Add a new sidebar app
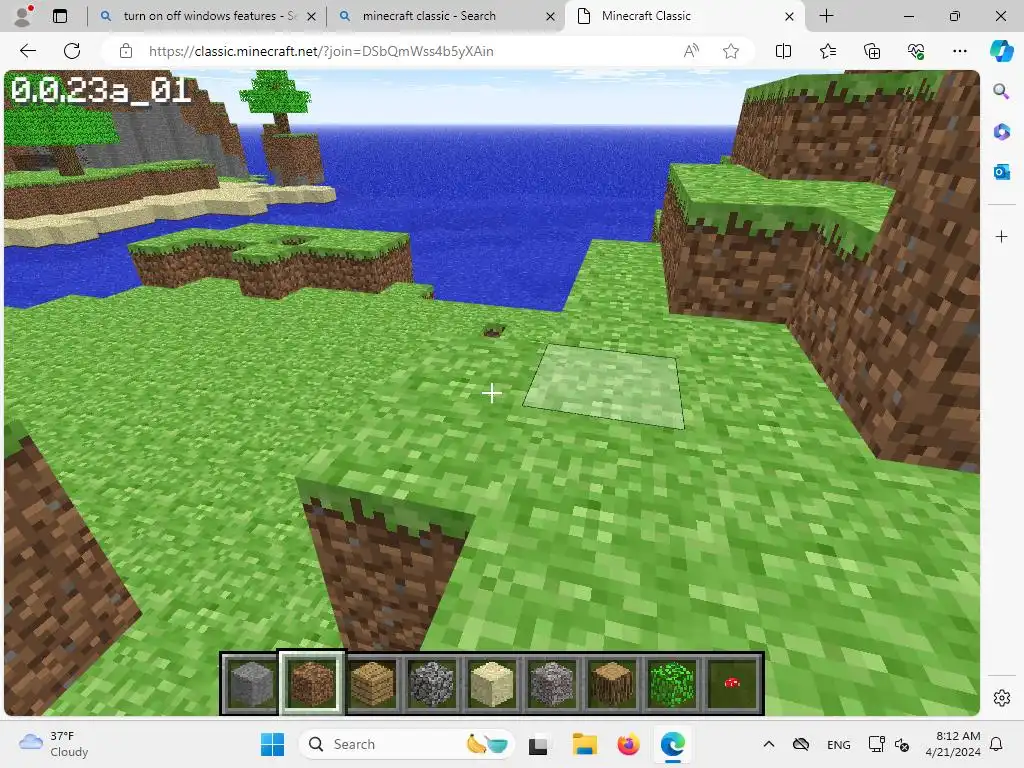 click(1001, 236)
